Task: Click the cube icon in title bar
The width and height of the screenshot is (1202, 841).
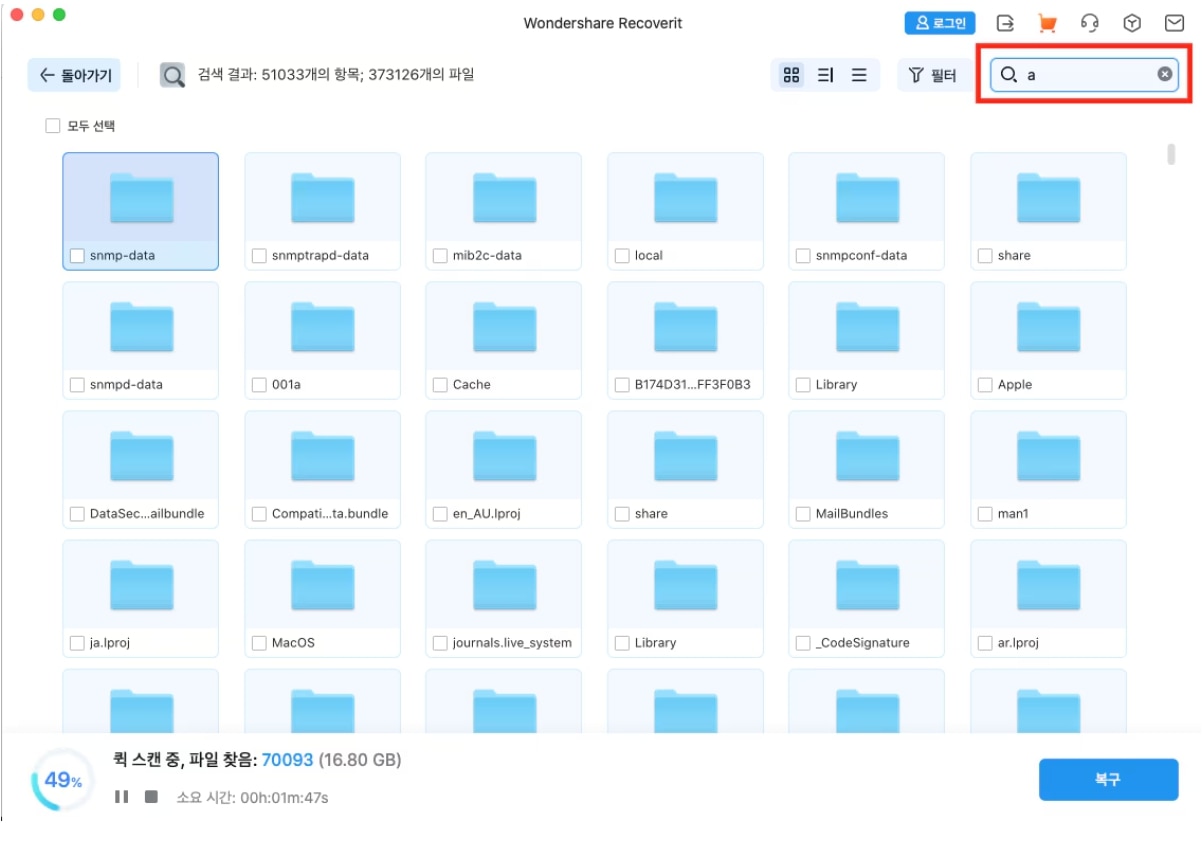Action: tap(1132, 23)
